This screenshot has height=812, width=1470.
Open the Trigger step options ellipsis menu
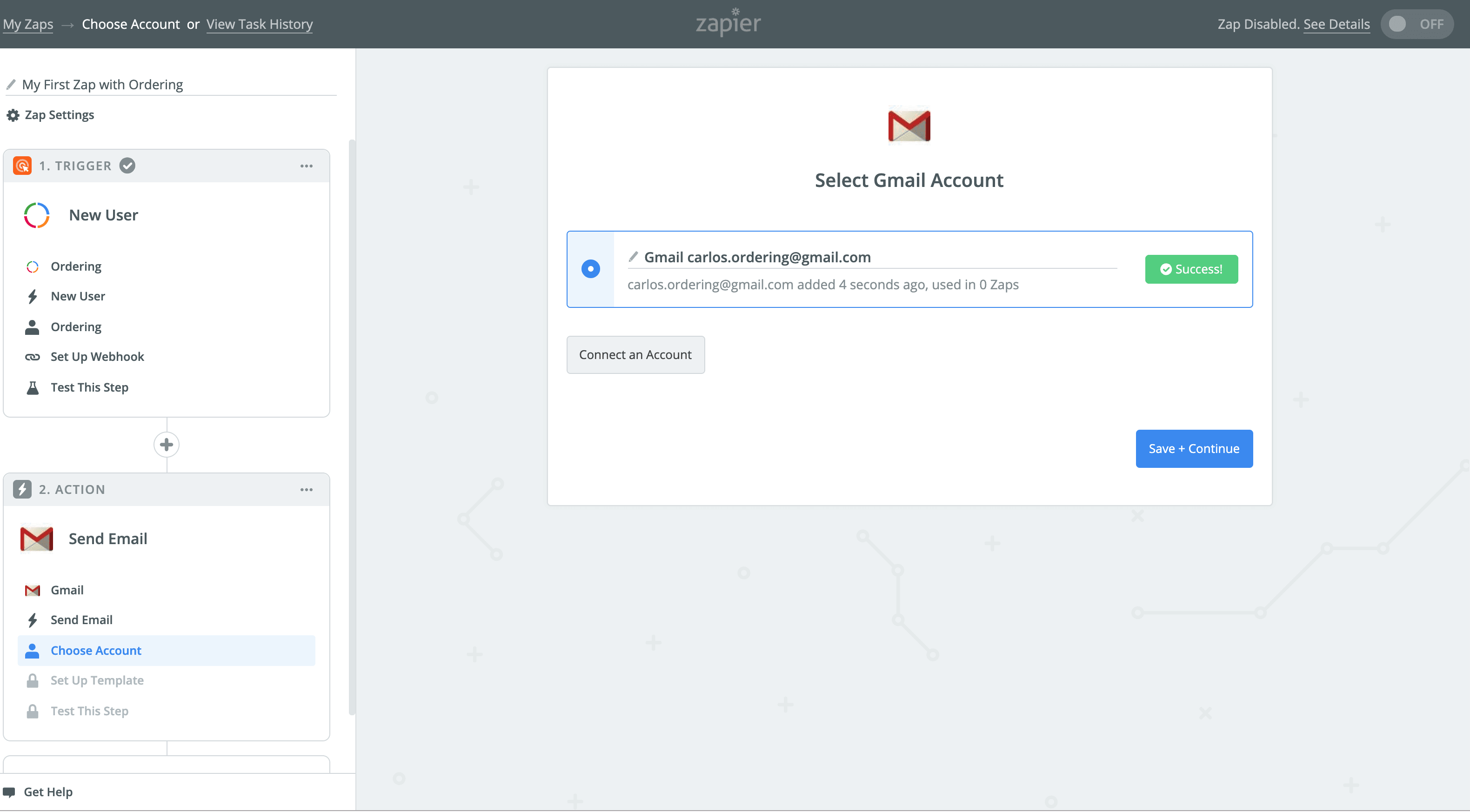pyautogui.click(x=307, y=166)
